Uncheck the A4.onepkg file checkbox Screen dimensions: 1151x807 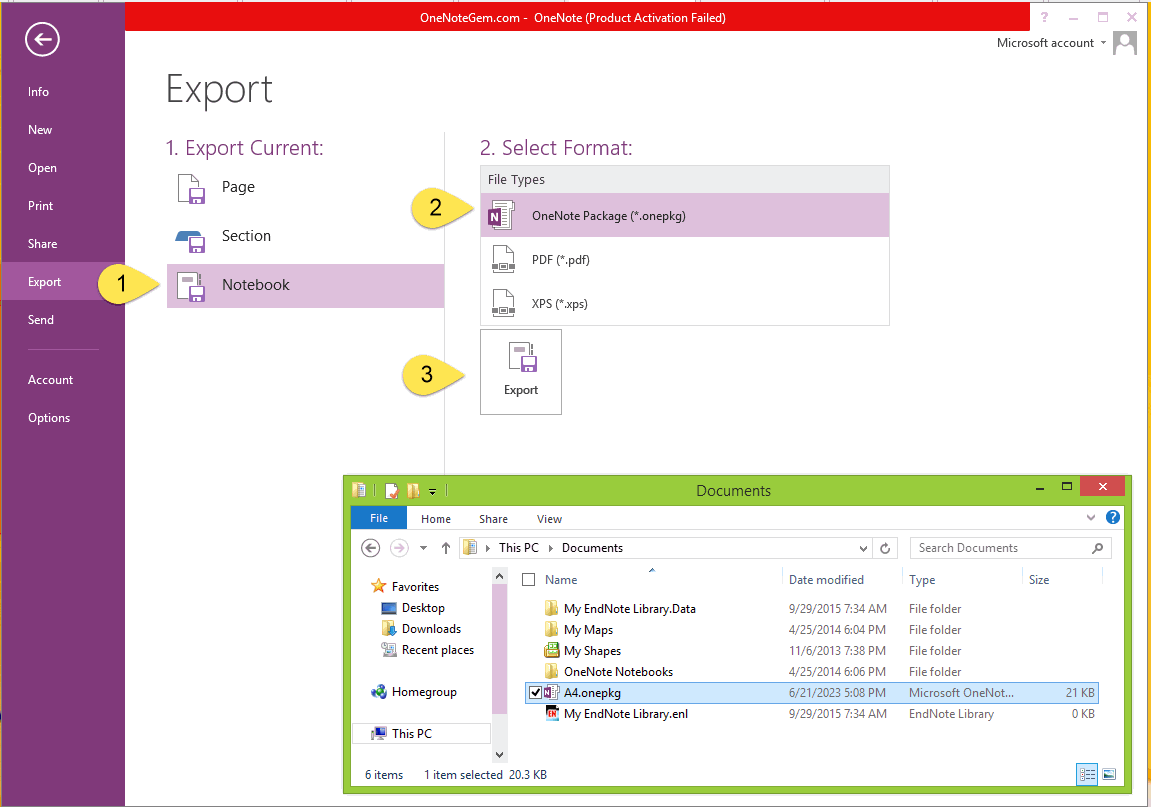click(x=535, y=693)
